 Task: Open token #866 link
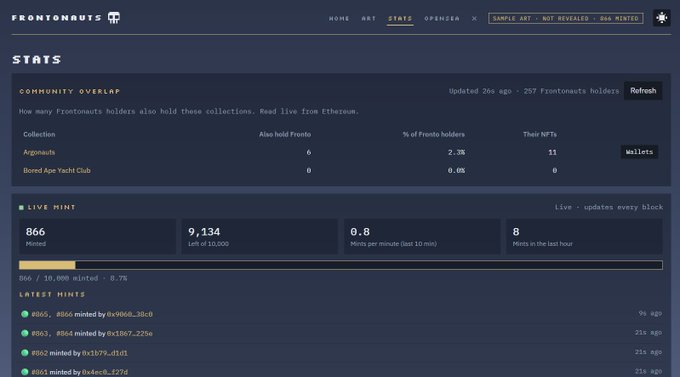(64, 314)
